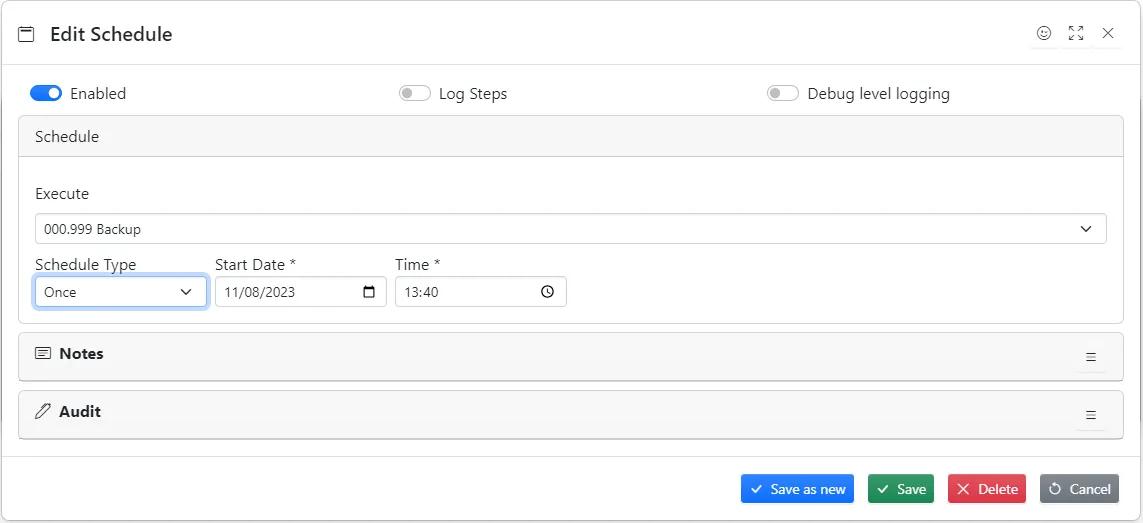The width and height of the screenshot is (1143, 523).
Task: Click the calendar icon beside Edit Schedule
Action: (26, 34)
